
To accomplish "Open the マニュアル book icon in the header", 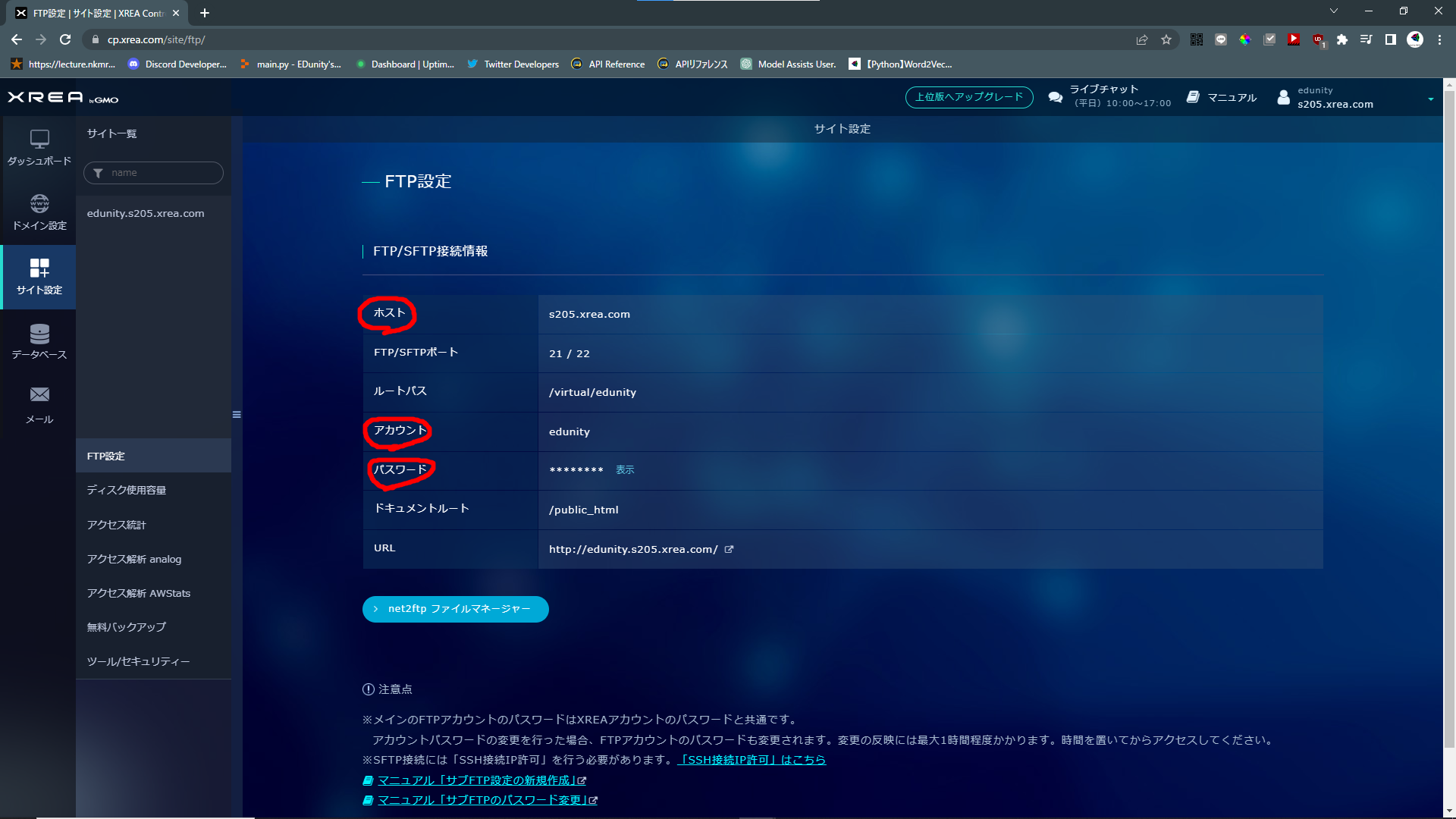I will pyautogui.click(x=1194, y=97).
